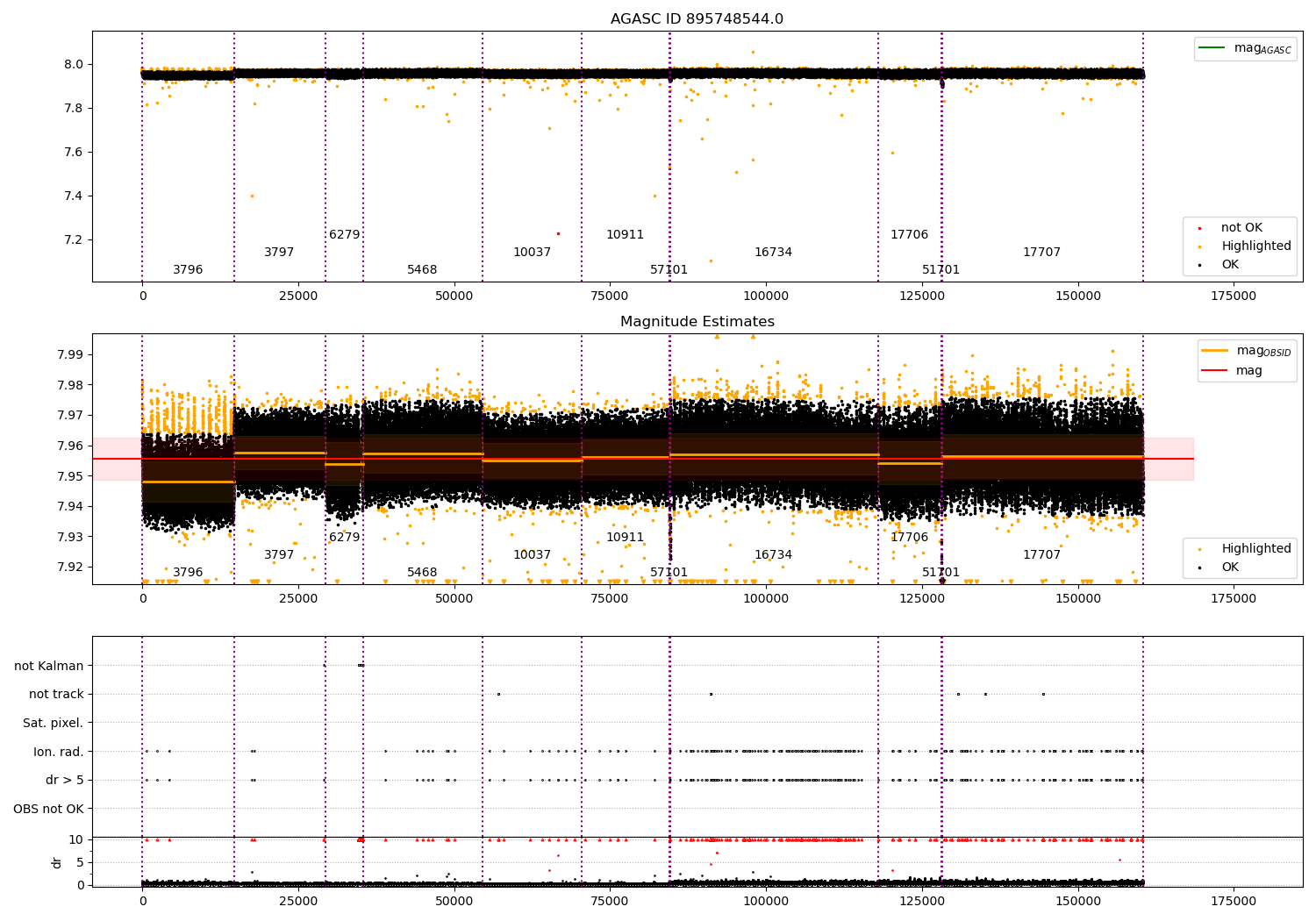Click the 'OBS not OK' row label
Image resolution: width=1316 pixels, height=921 pixels.
48,809
